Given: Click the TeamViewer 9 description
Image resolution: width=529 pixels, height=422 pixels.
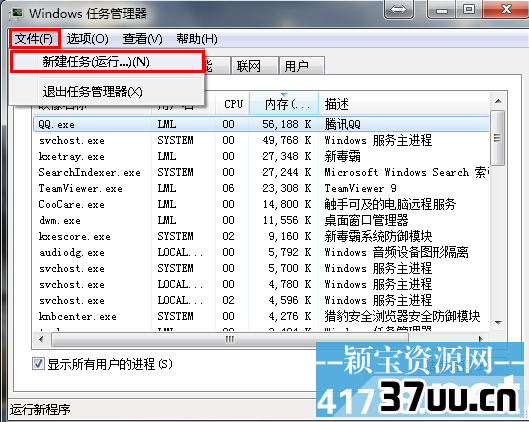Looking at the screenshot, I should click(360, 188).
